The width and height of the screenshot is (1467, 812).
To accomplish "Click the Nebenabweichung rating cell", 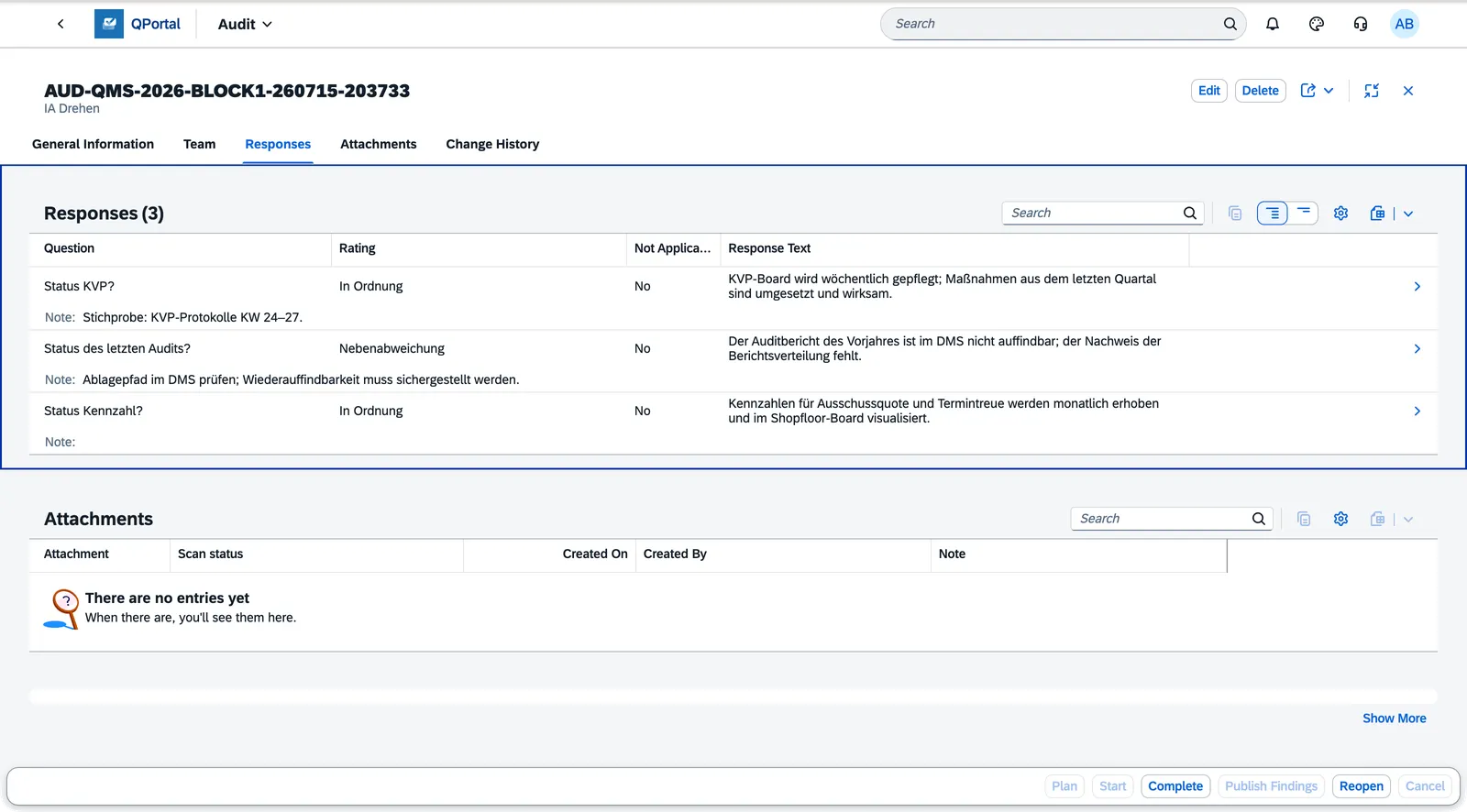I will (392, 349).
